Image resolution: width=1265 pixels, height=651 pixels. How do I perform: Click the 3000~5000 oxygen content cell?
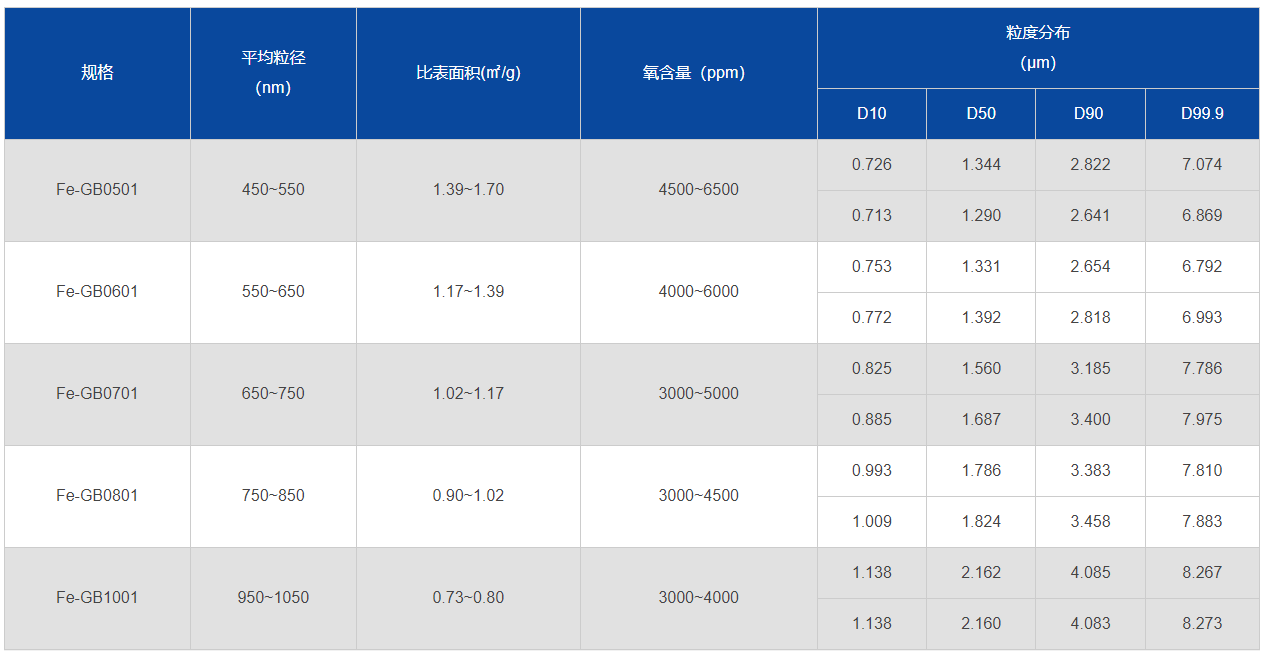(698, 394)
